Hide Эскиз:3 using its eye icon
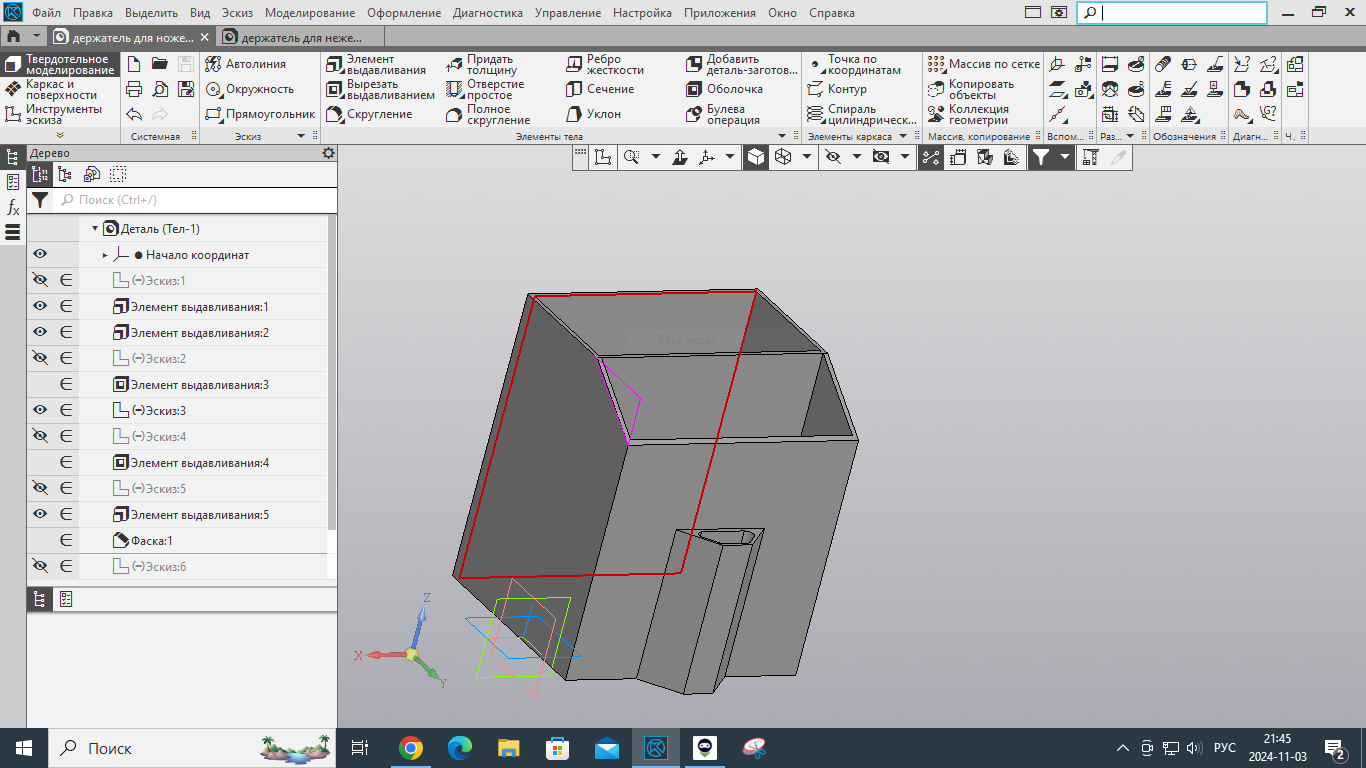Screen dimensions: 1366x768 (40, 411)
